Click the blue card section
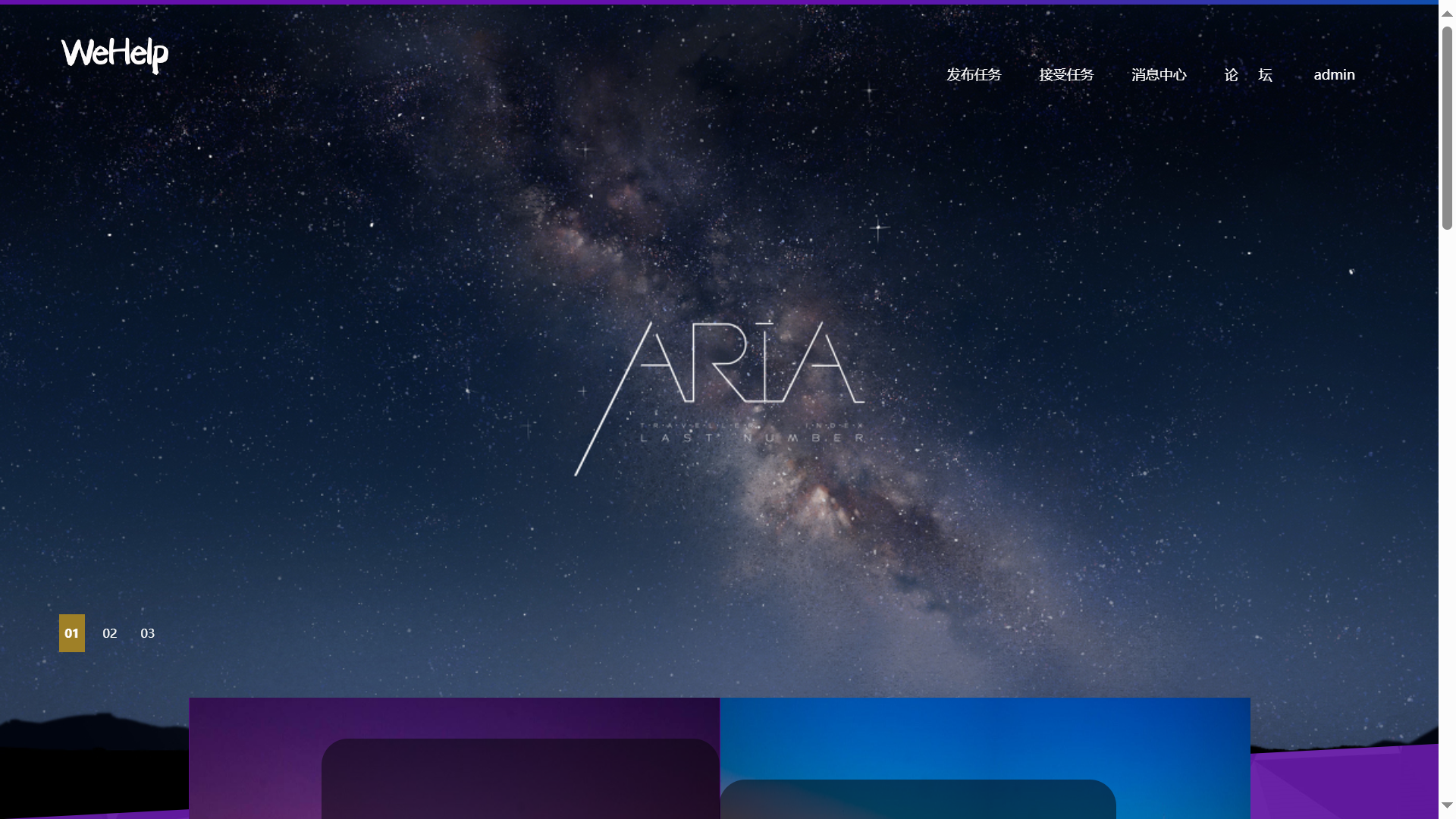Image resolution: width=1456 pixels, height=819 pixels. [x=986, y=736]
